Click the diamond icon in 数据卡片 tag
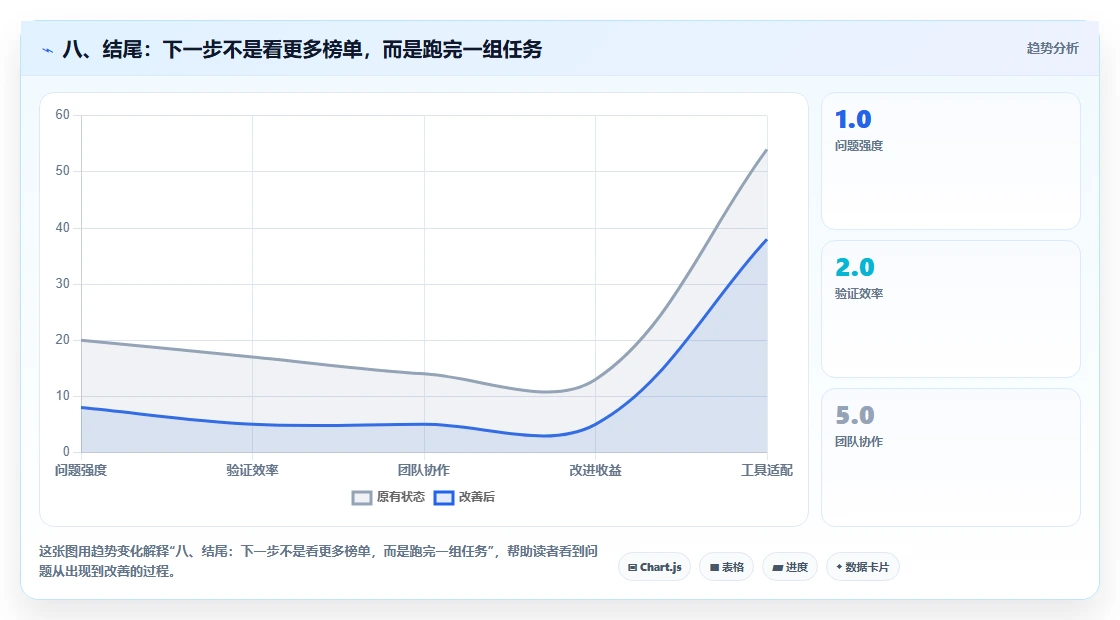1120x620 pixels. 839,567
